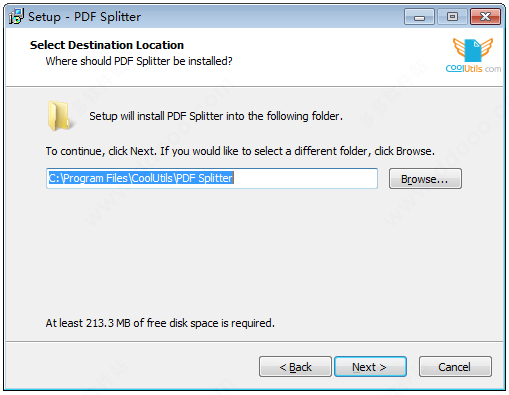Click the "Setup will install PDF Splitter" message
The height and width of the screenshot is (395, 509).
click(216, 116)
